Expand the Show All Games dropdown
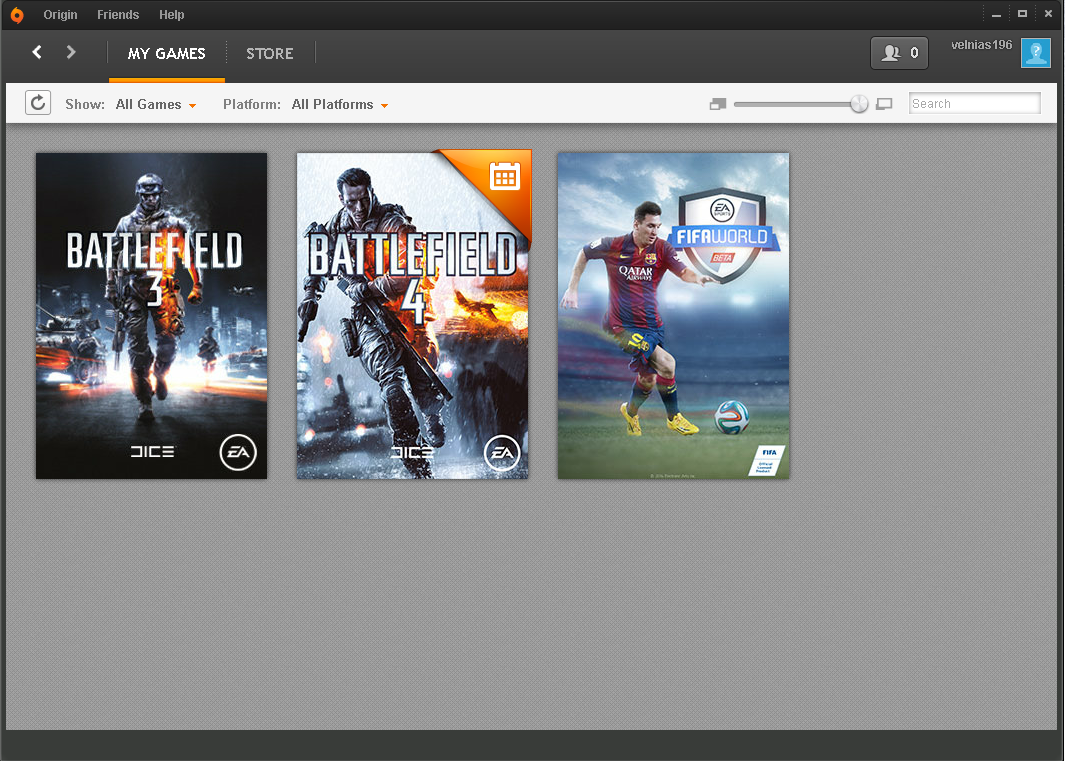Image resolution: width=1065 pixels, height=761 pixels. pyautogui.click(x=156, y=105)
